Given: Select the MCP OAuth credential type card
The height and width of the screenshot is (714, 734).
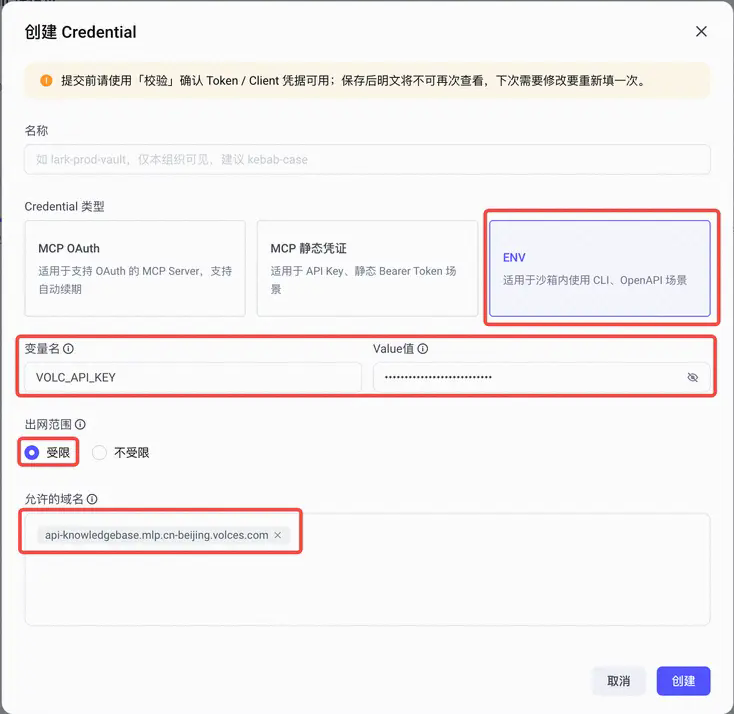Looking at the screenshot, I should pos(135,268).
